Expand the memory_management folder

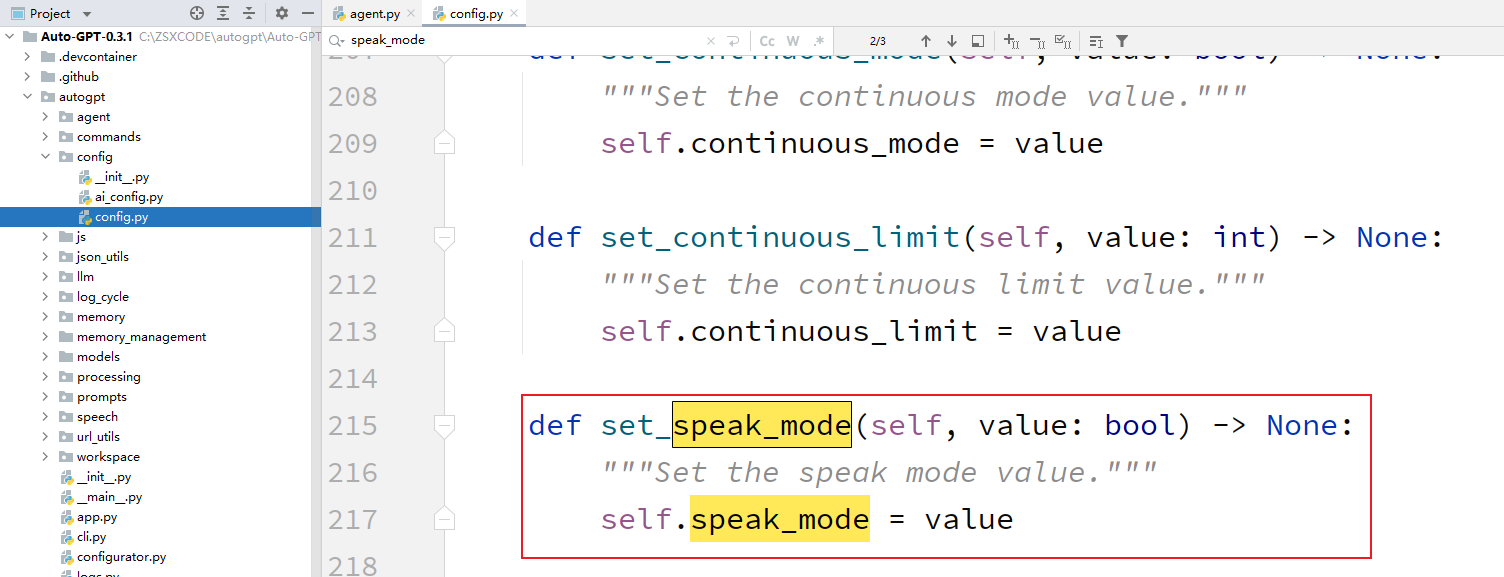pos(45,337)
